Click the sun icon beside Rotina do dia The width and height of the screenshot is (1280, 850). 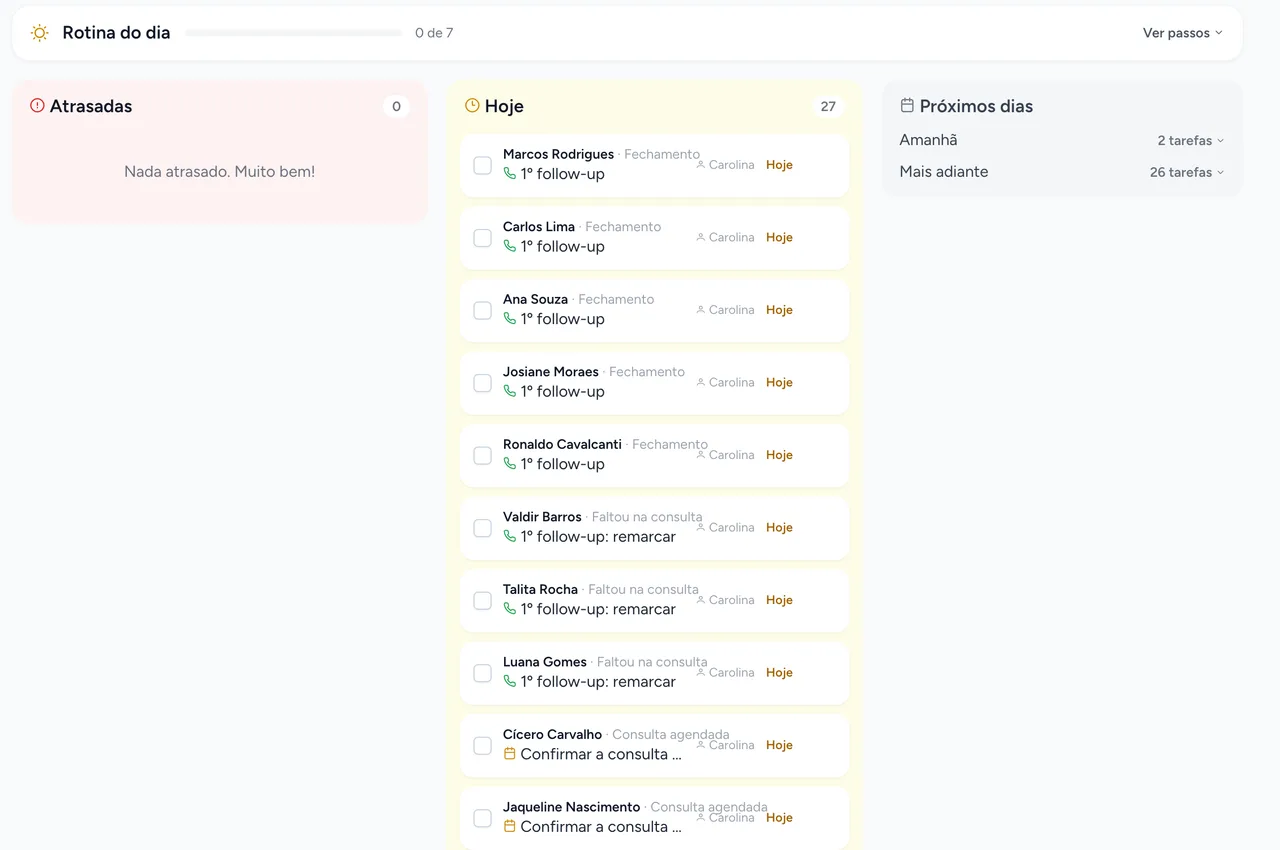tap(40, 33)
